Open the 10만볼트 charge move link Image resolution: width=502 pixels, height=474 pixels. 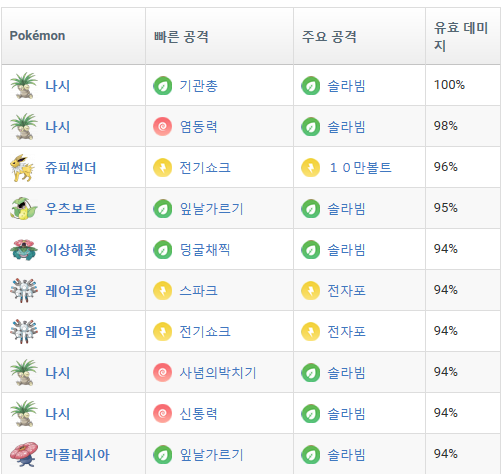(x=360, y=168)
